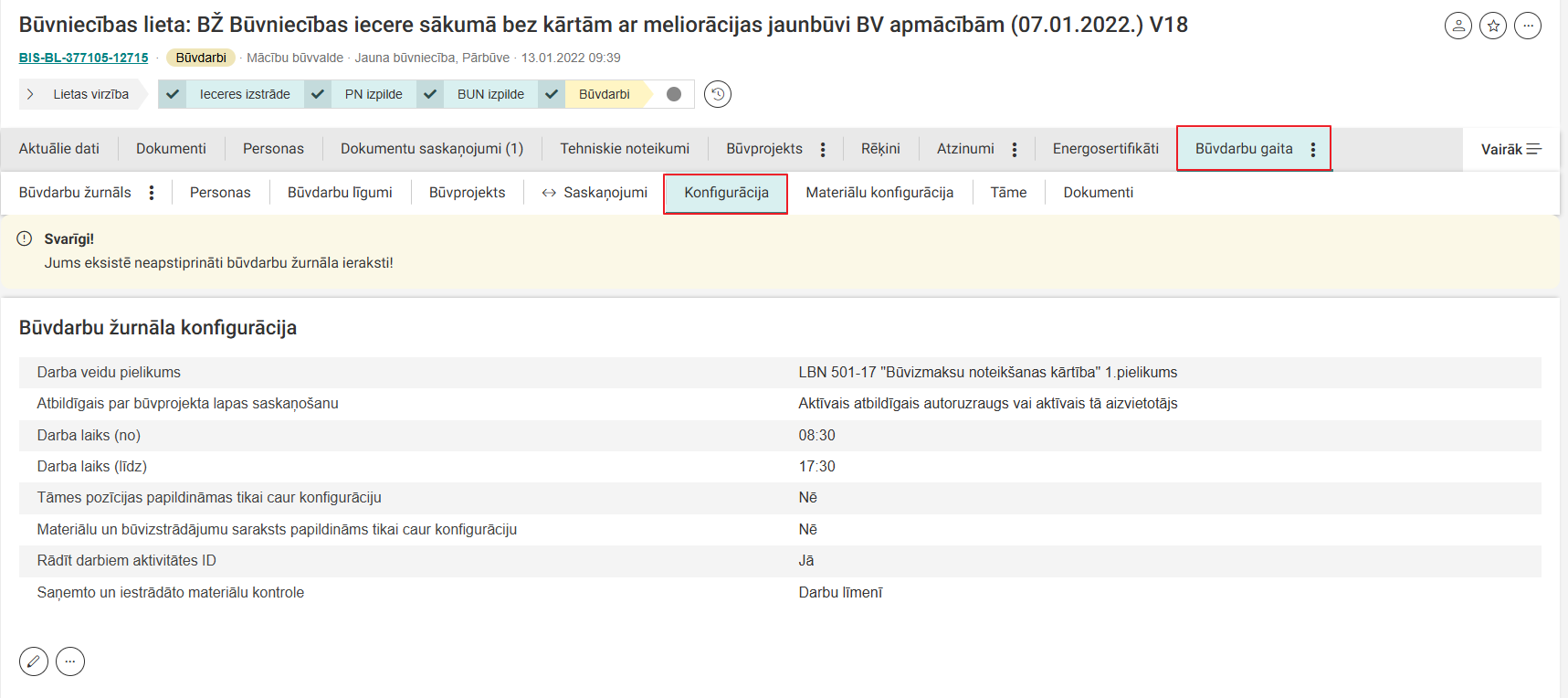
Task: Click the Būvdarbi status badge
Action: pyautogui.click(x=201, y=58)
